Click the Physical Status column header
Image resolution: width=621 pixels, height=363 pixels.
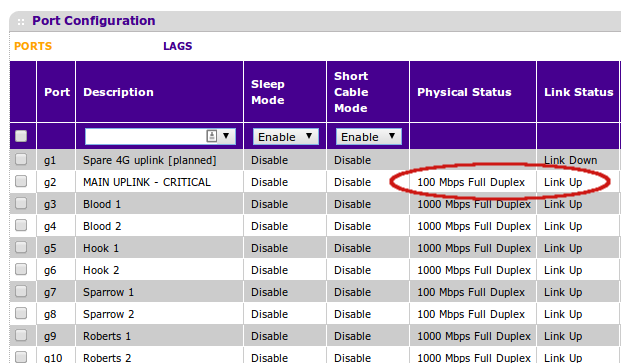coord(464,92)
